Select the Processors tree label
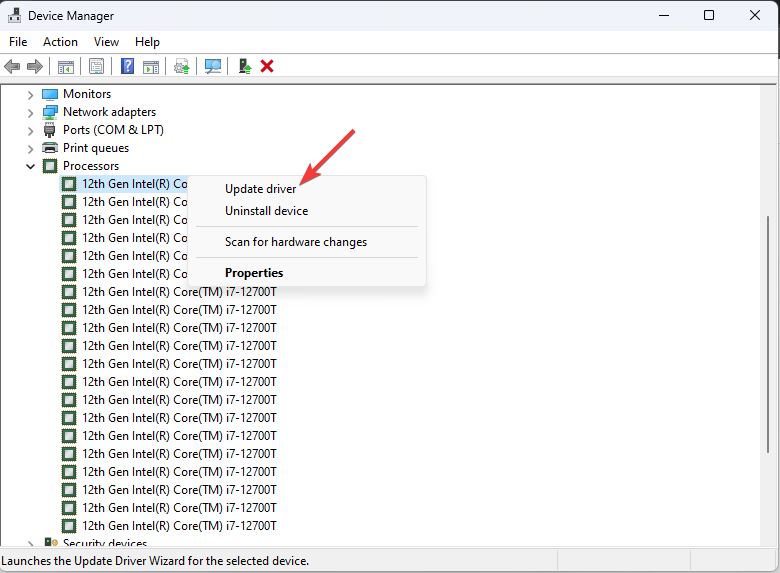This screenshot has height=573, width=780. tap(91, 166)
